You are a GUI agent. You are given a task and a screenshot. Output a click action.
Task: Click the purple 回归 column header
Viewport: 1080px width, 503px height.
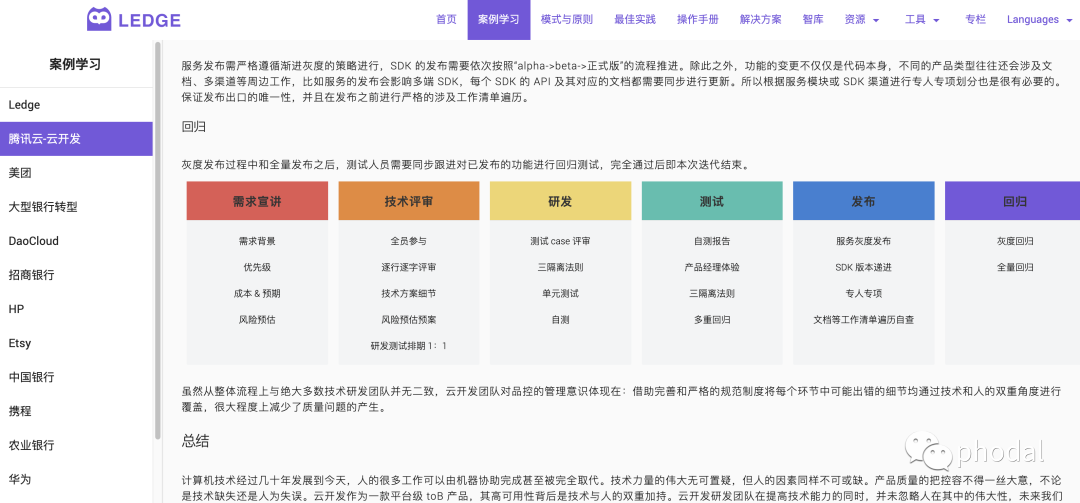tap(1012, 201)
